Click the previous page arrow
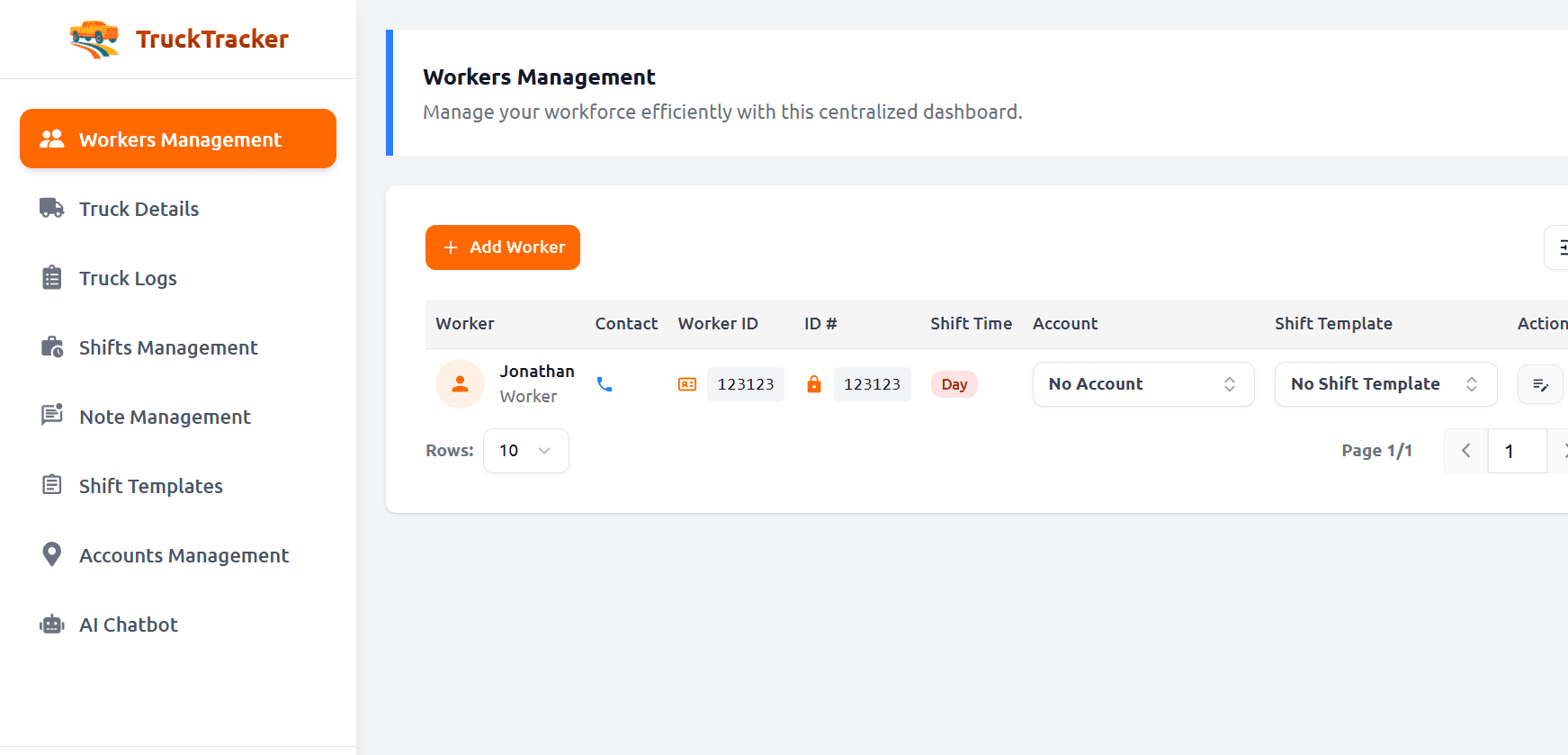This screenshot has width=1568, height=755. coord(1466,451)
